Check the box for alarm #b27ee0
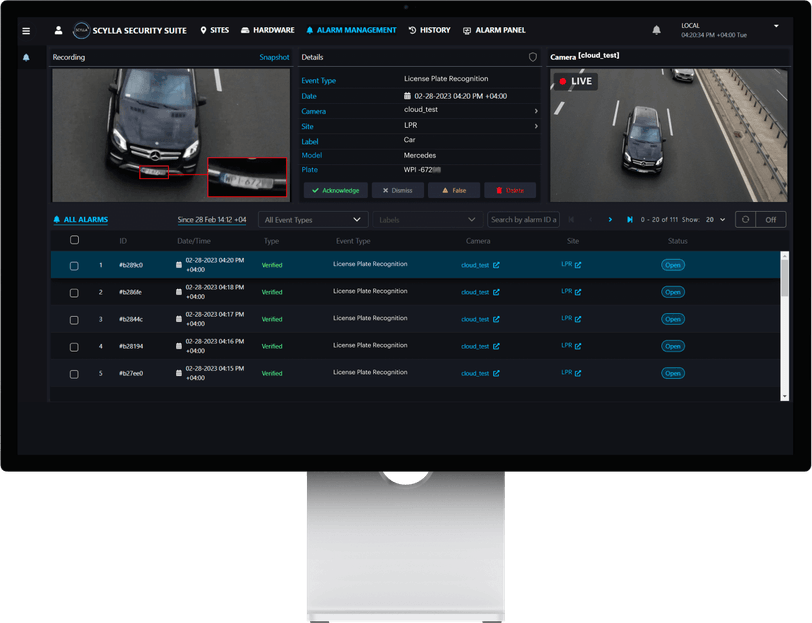This screenshot has height=623, width=812. coord(74,374)
